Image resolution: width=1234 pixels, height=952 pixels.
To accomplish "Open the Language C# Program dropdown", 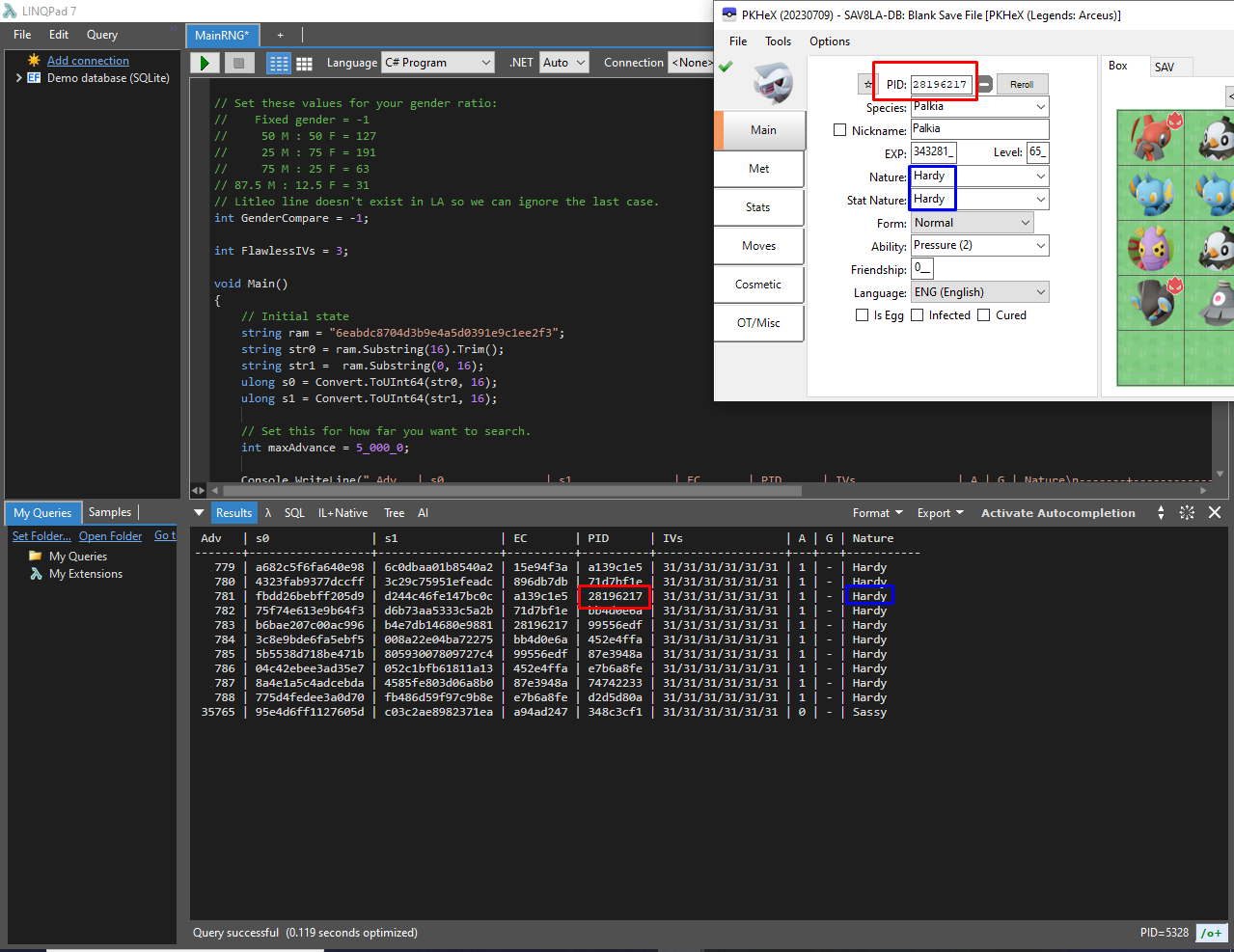I will pos(438,63).
